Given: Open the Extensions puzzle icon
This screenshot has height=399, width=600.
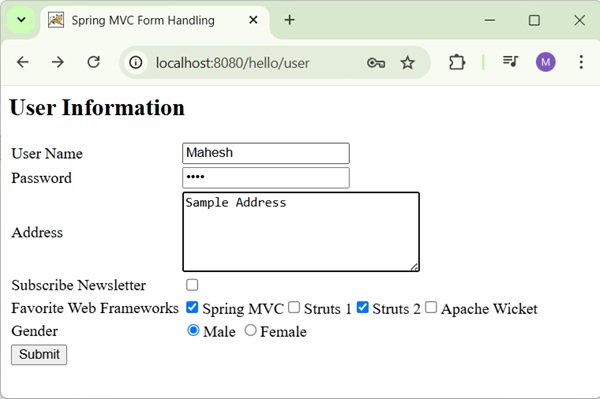Looking at the screenshot, I should click(457, 62).
